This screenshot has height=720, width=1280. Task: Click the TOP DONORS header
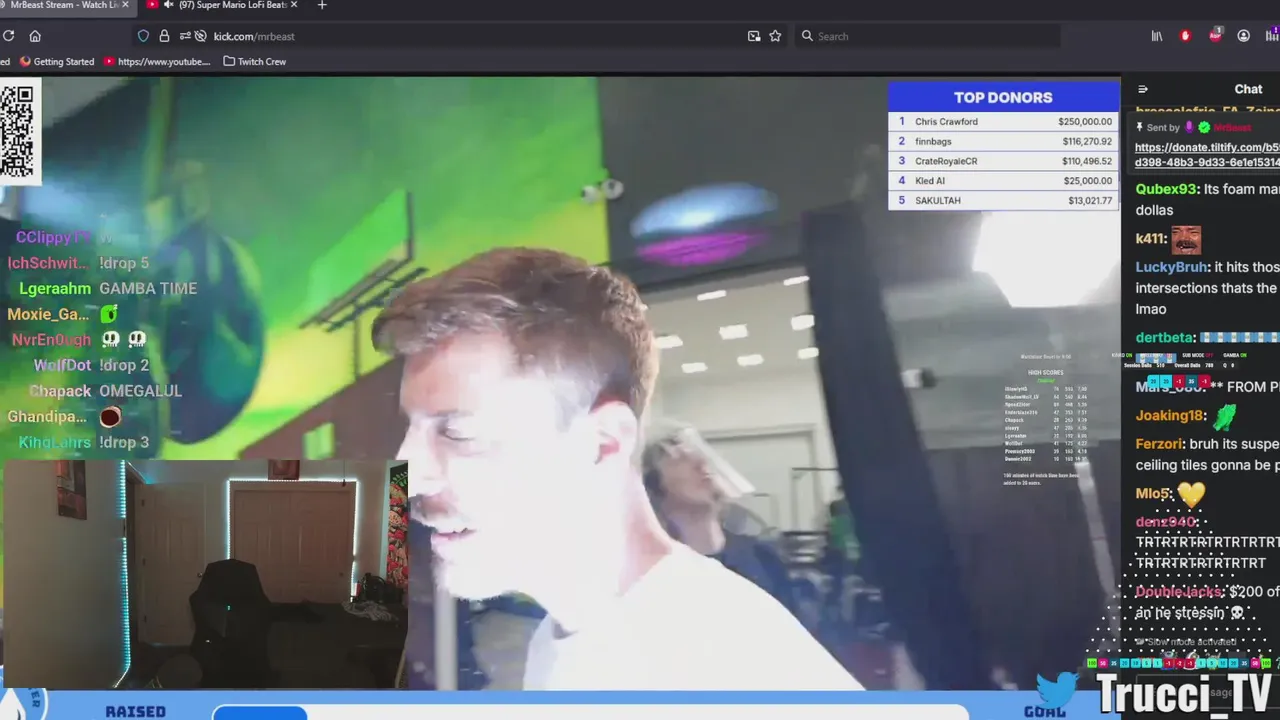(1003, 97)
